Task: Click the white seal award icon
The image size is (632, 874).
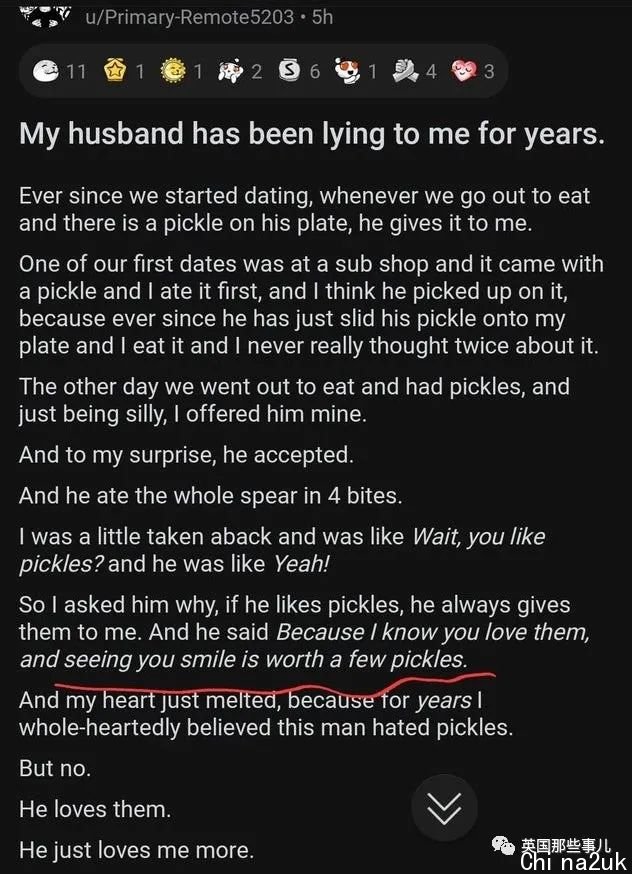Action: [x=46, y=71]
